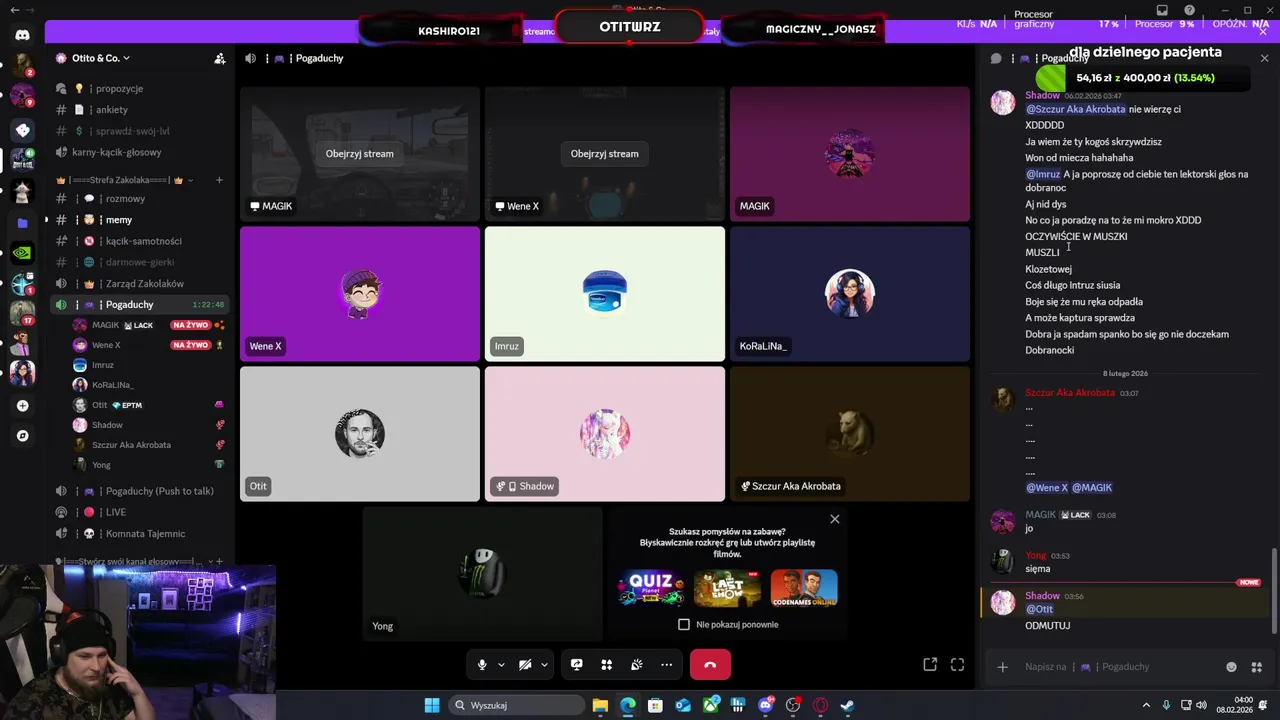Open Microsoft Edge from taskbar

point(628,705)
